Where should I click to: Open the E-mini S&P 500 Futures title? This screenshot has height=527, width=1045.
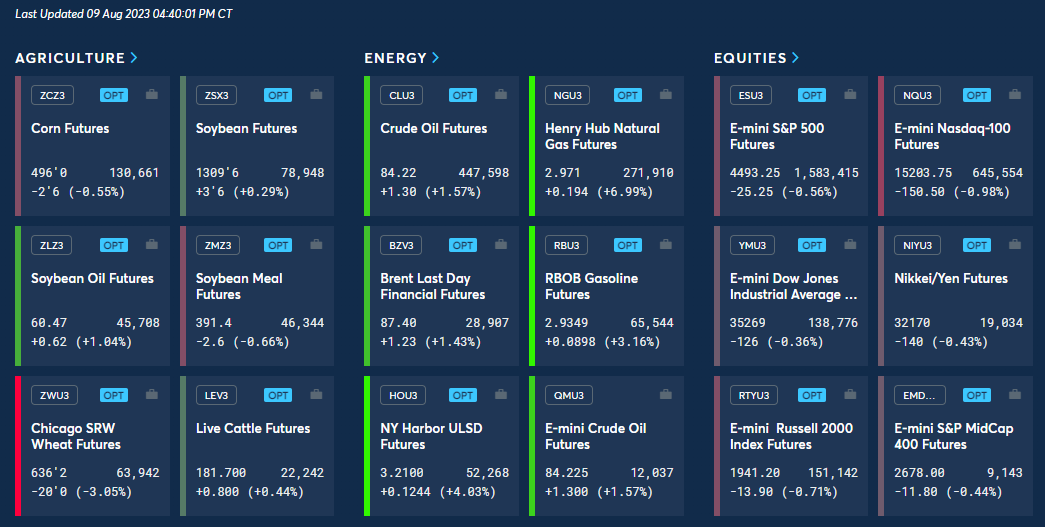click(777, 137)
